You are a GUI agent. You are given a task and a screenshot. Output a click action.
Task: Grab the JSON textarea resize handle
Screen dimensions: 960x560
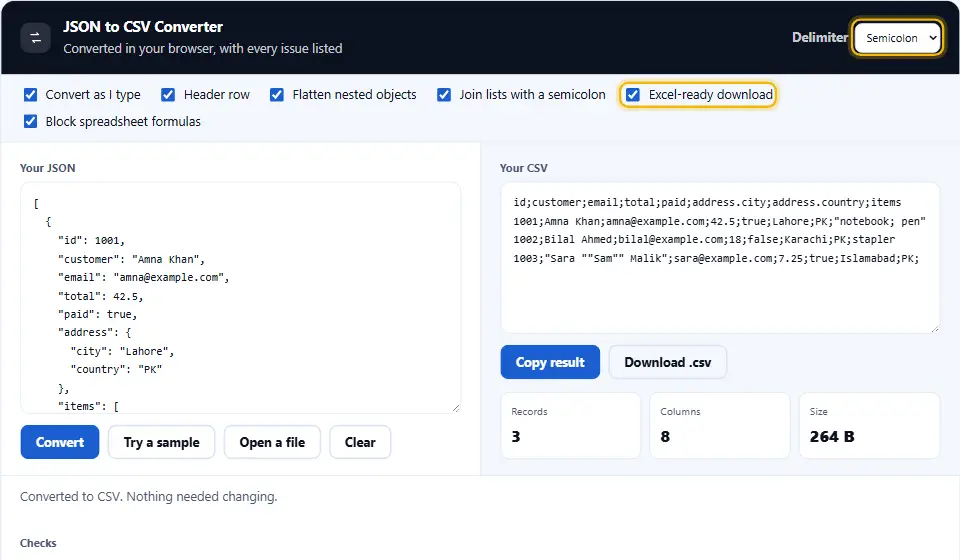(x=456, y=408)
